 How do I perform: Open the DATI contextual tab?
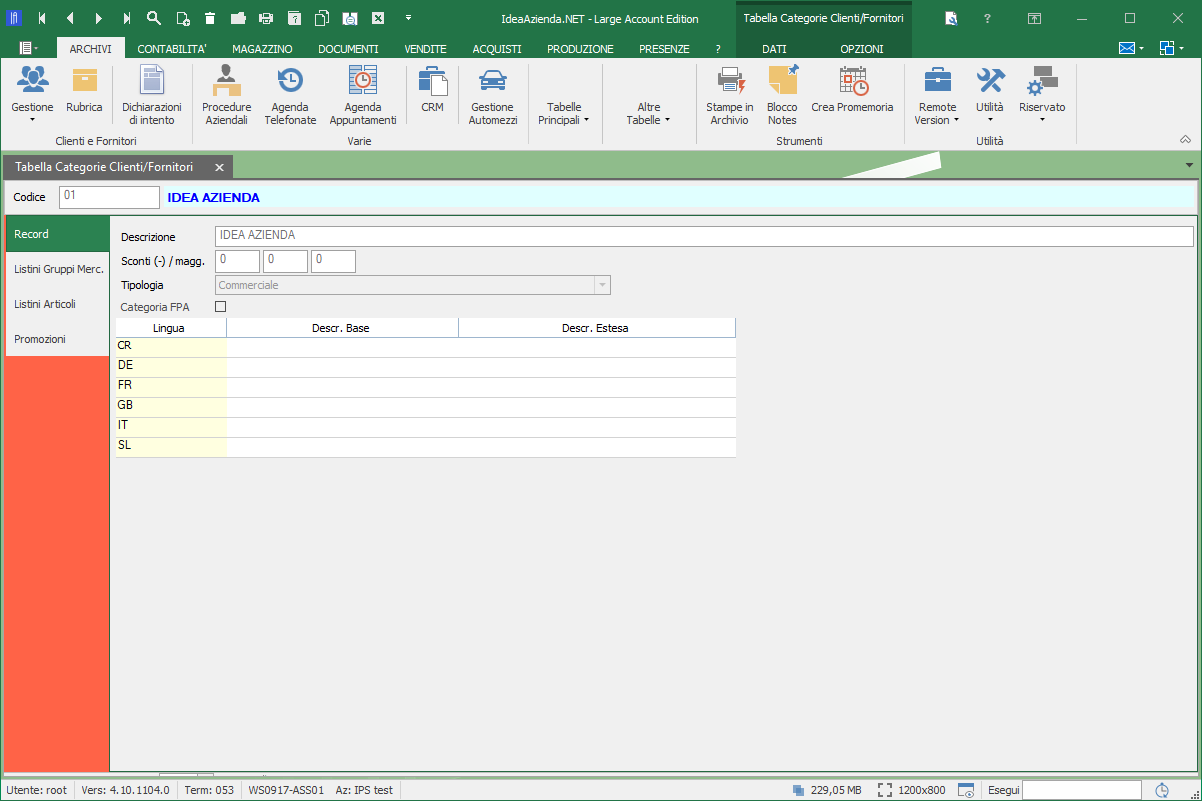click(774, 48)
